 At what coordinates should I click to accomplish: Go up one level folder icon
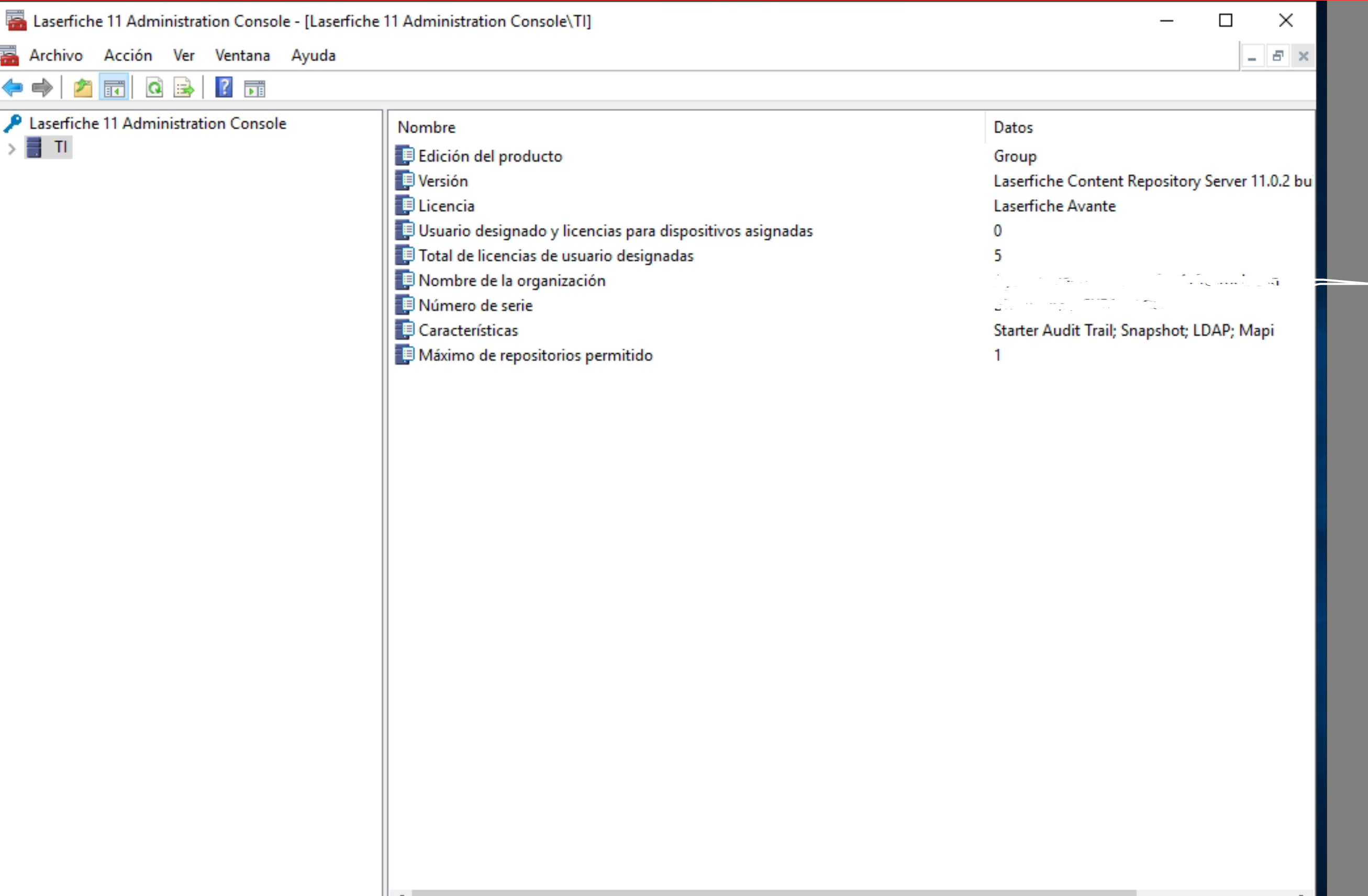(83, 88)
